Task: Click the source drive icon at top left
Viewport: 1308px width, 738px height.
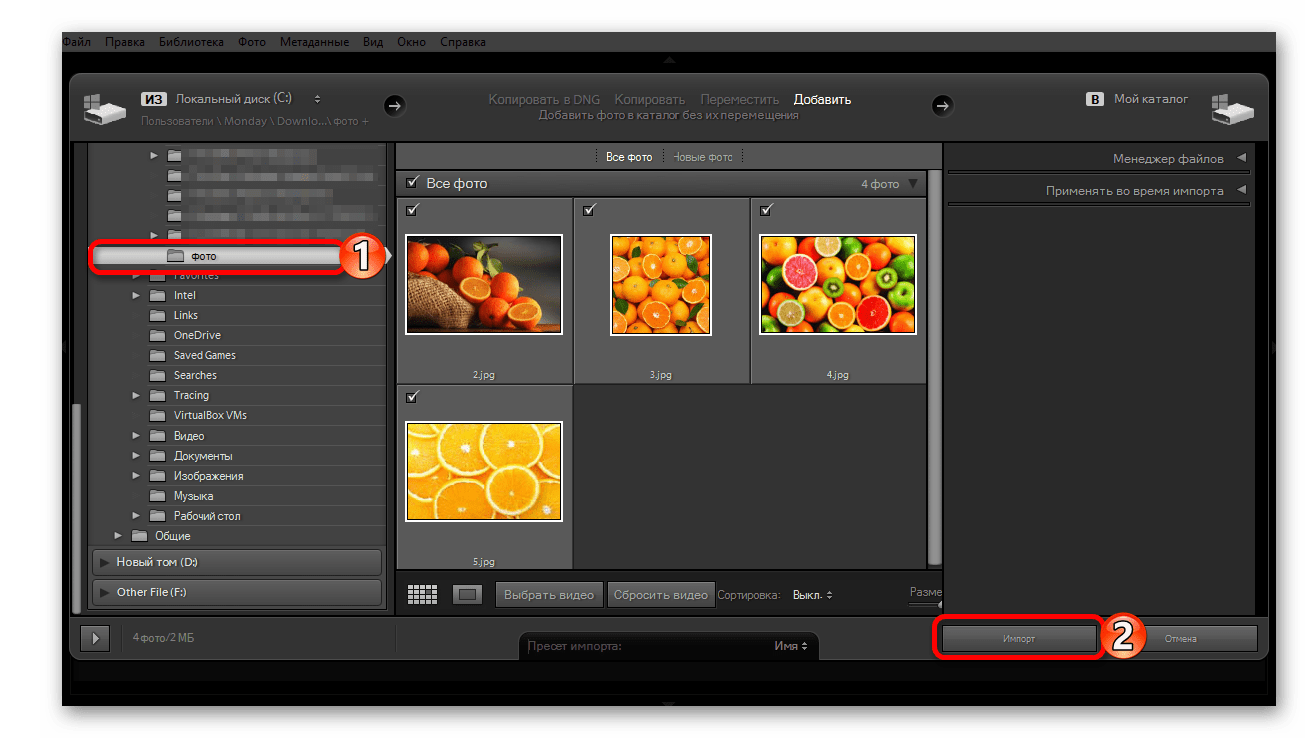Action: (104, 109)
